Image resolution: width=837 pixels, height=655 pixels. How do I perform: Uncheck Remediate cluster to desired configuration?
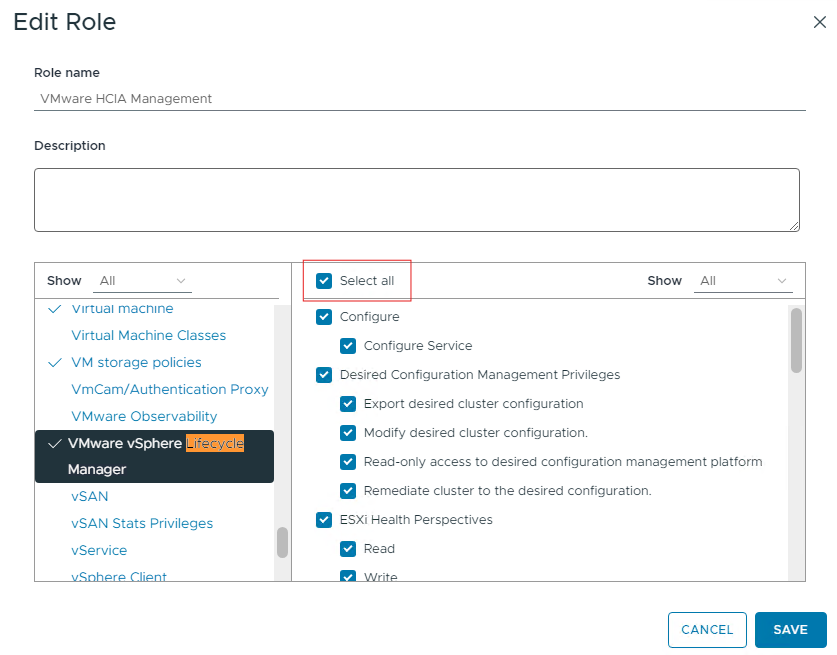click(348, 490)
